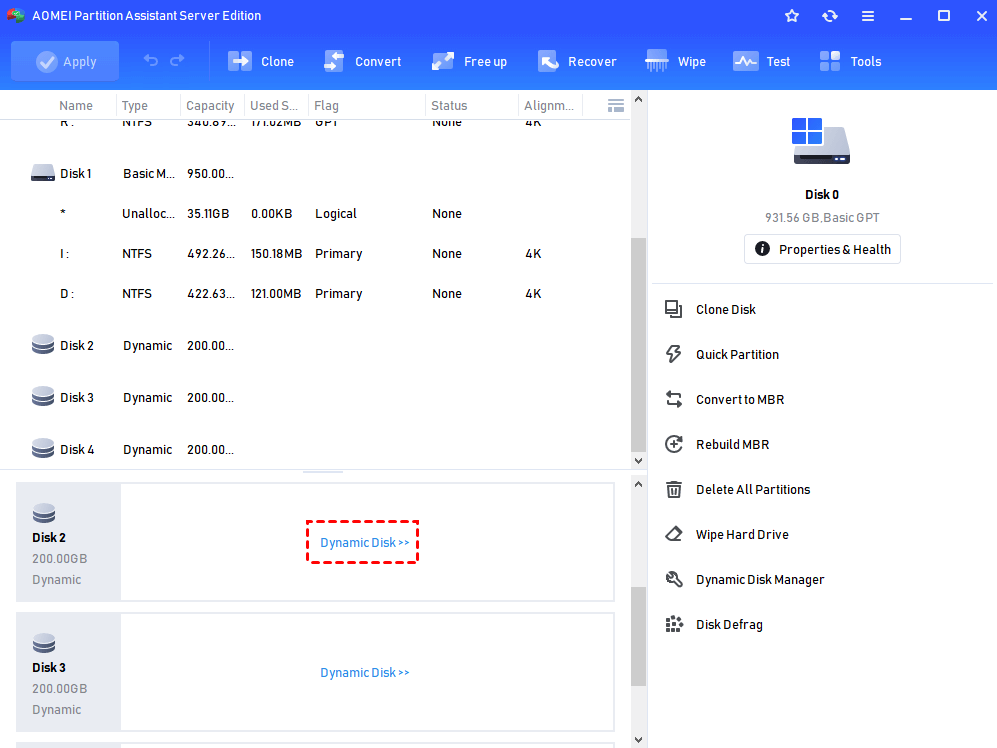The image size is (997, 748).
Task: Sort by the Type column header
Action: 135,106
